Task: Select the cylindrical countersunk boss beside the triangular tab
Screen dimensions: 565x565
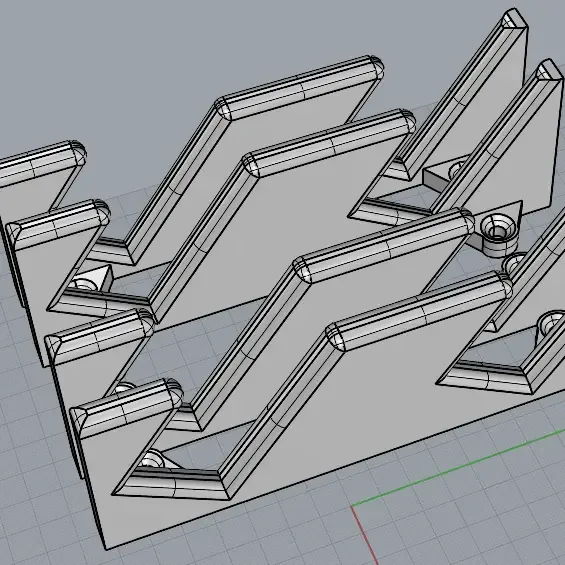Action: click(x=499, y=234)
